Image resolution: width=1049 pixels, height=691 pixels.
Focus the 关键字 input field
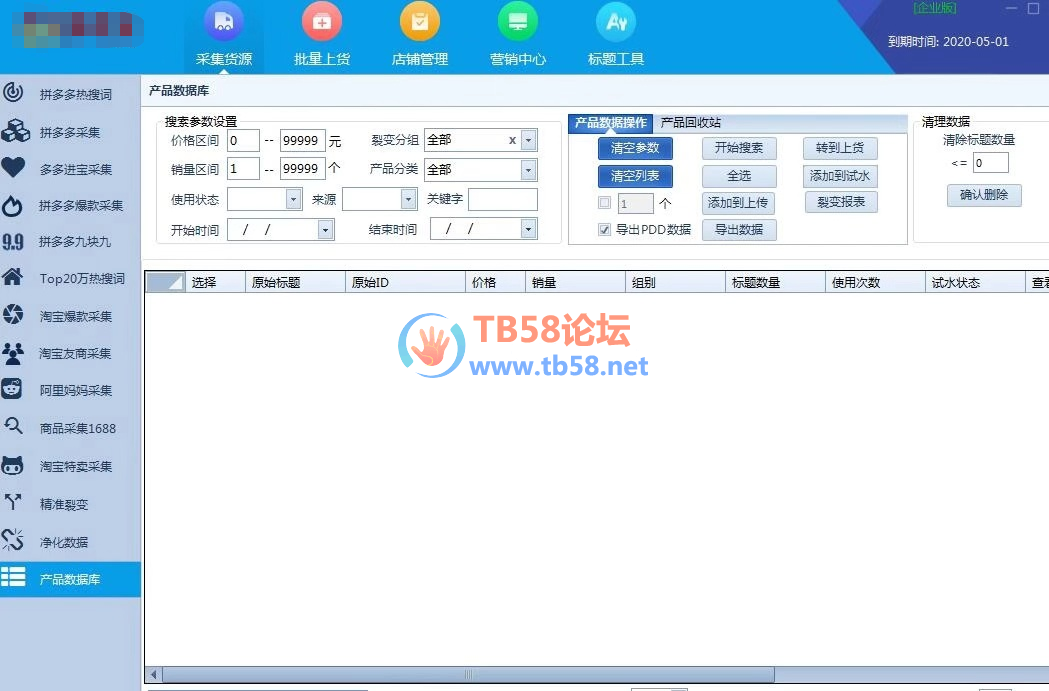(502, 199)
